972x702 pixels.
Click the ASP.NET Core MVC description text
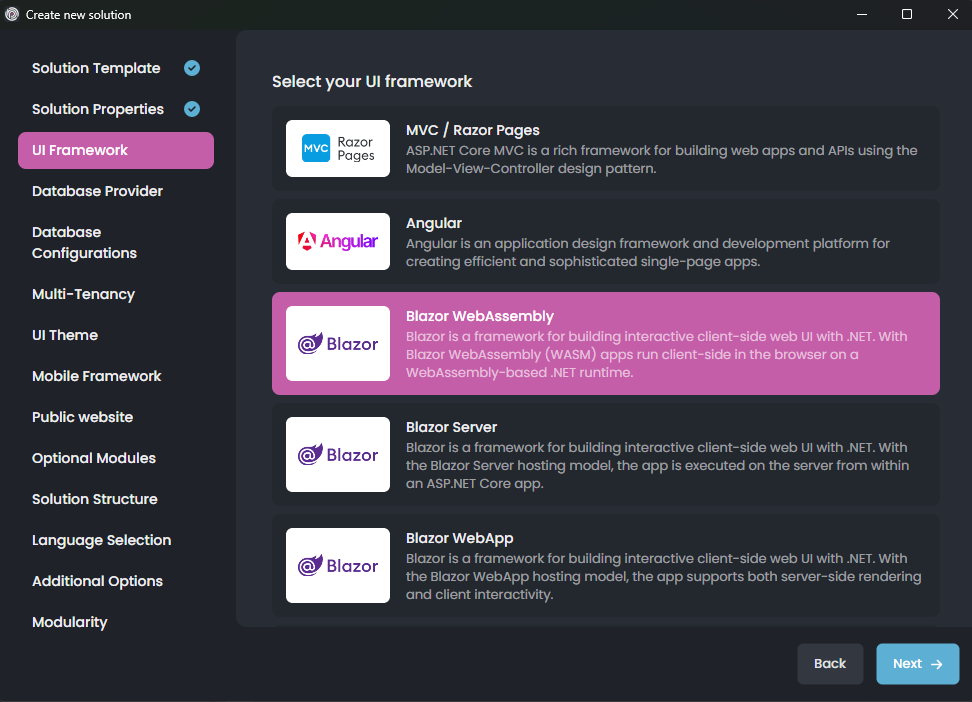tap(661, 159)
